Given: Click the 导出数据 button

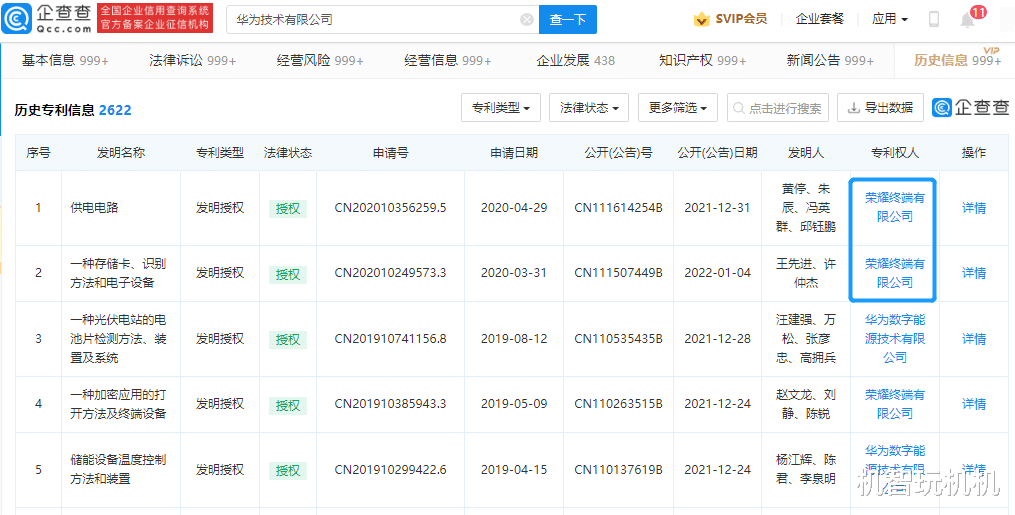Looking at the screenshot, I should coord(880,108).
